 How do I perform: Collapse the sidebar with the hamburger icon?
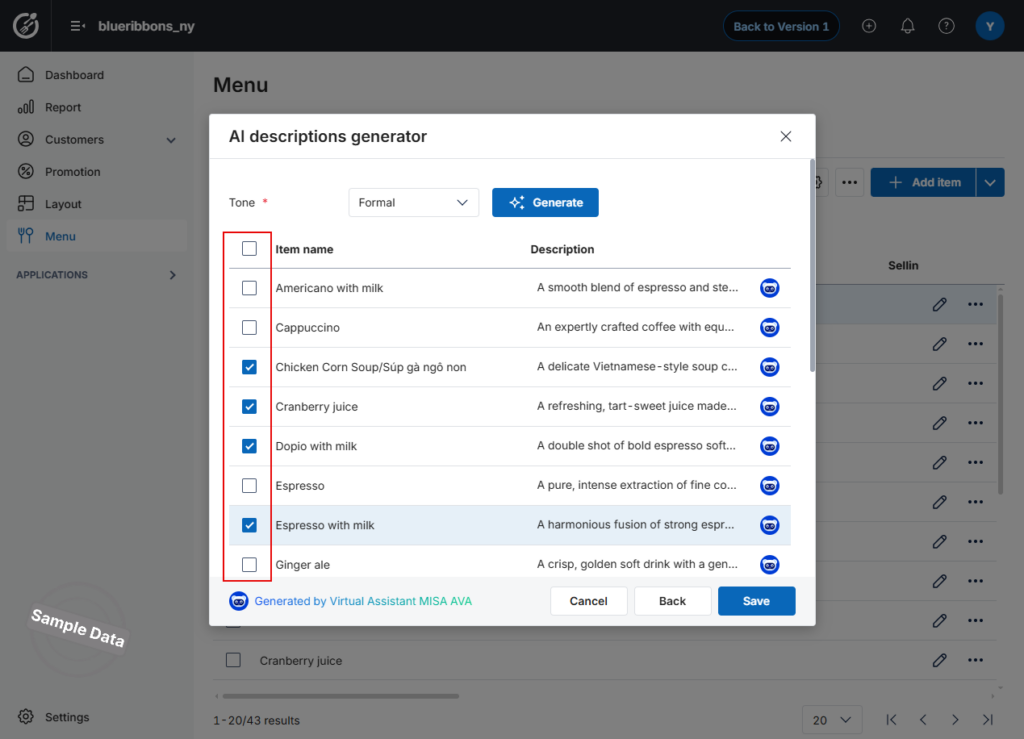pos(78,26)
